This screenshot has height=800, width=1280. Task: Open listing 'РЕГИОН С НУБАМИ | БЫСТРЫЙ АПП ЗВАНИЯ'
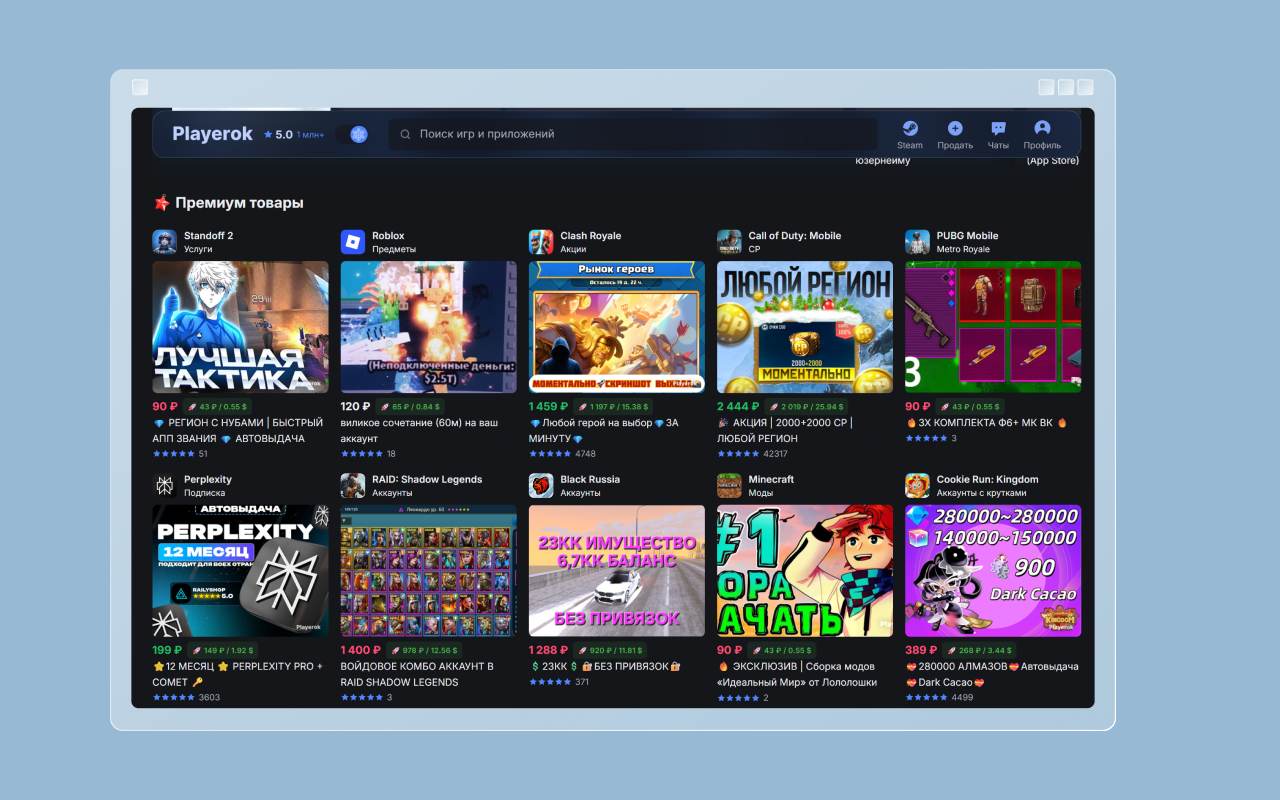(x=238, y=431)
